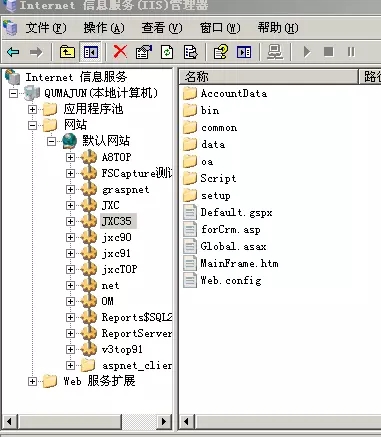Click the Up One Level folder icon
Screen dimensions: 381x437
67,52
